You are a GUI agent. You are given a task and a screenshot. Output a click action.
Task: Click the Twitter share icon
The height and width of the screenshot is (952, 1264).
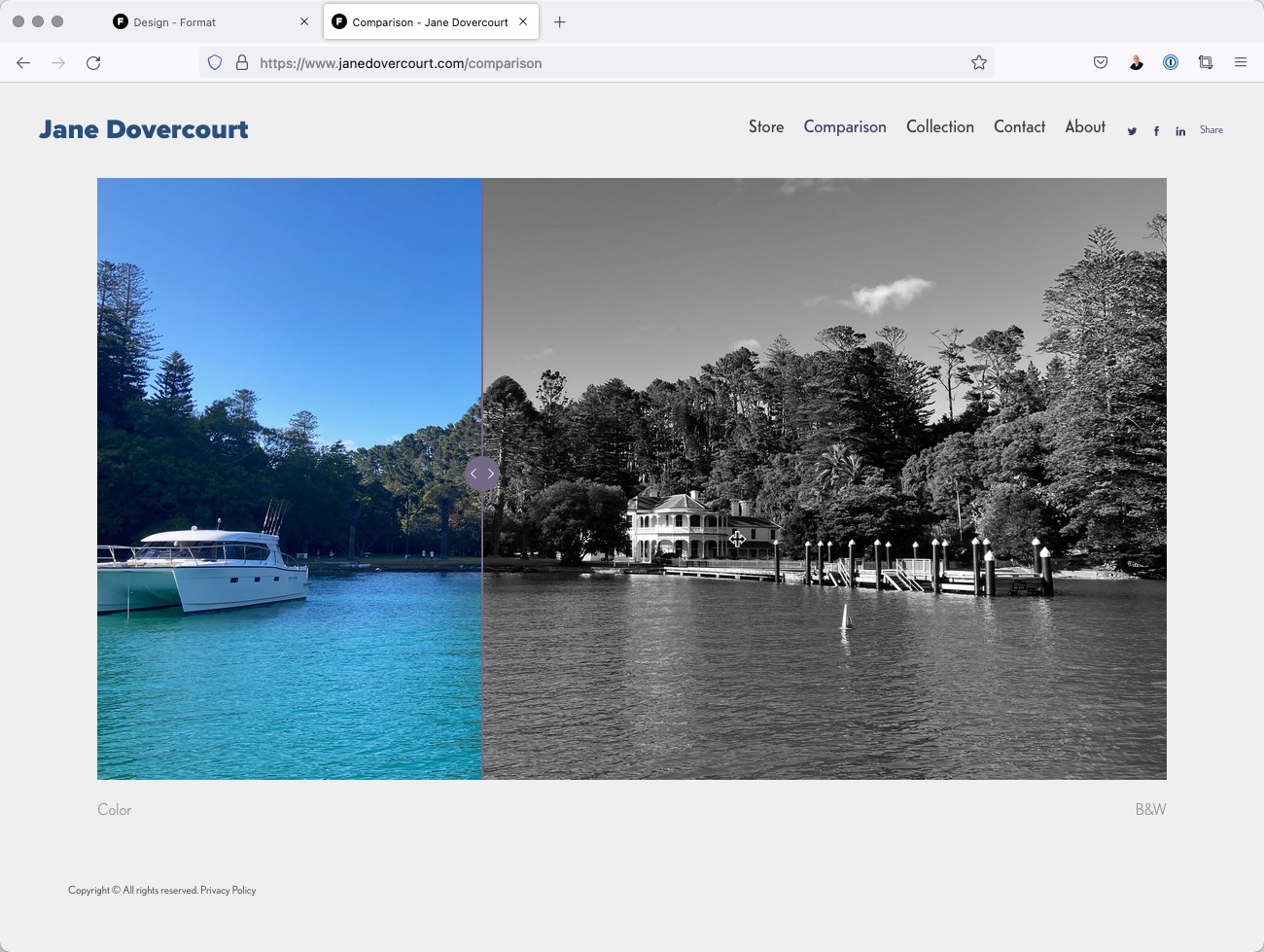(x=1131, y=130)
